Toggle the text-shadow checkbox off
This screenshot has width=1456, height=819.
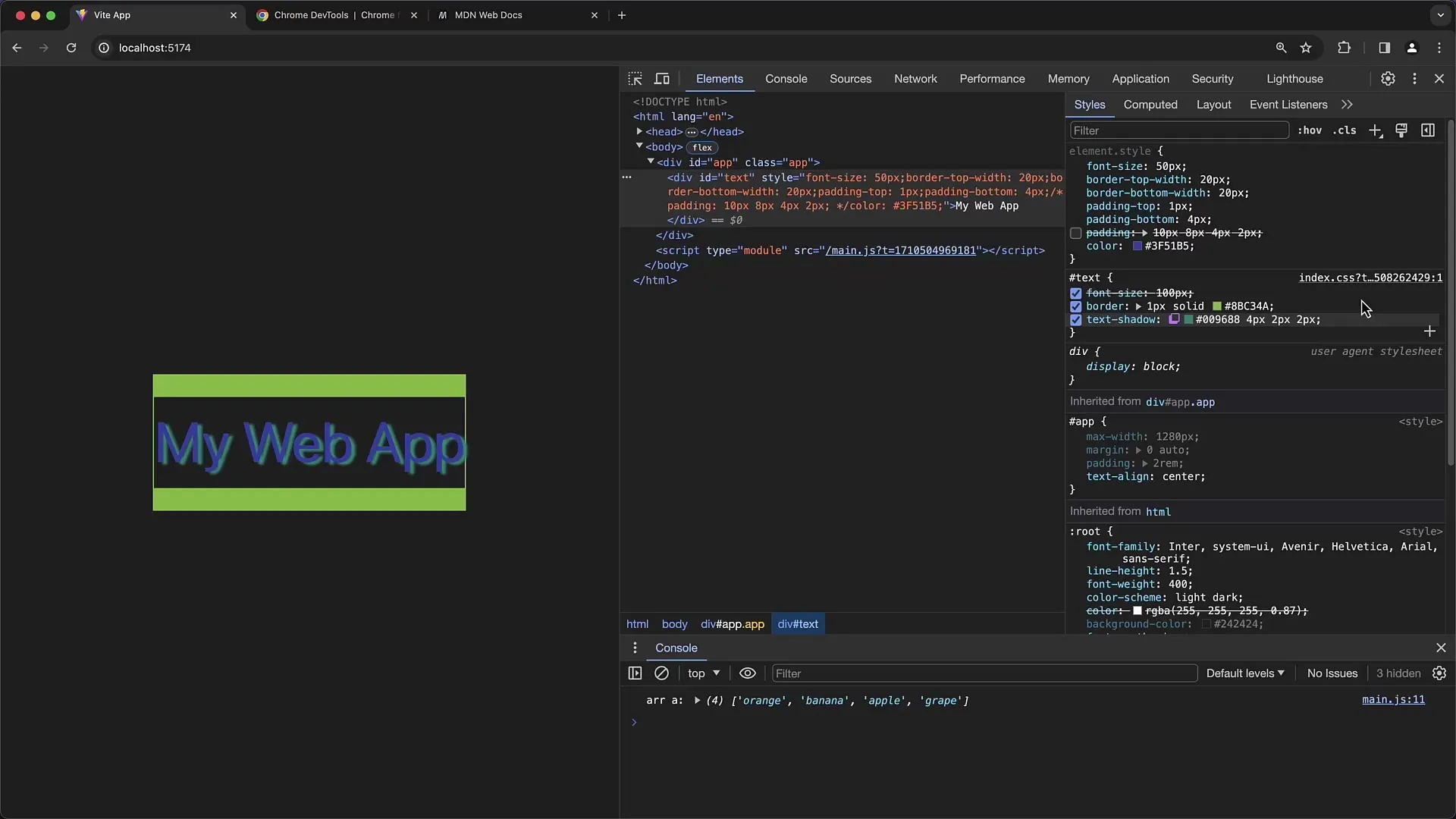click(x=1076, y=319)
